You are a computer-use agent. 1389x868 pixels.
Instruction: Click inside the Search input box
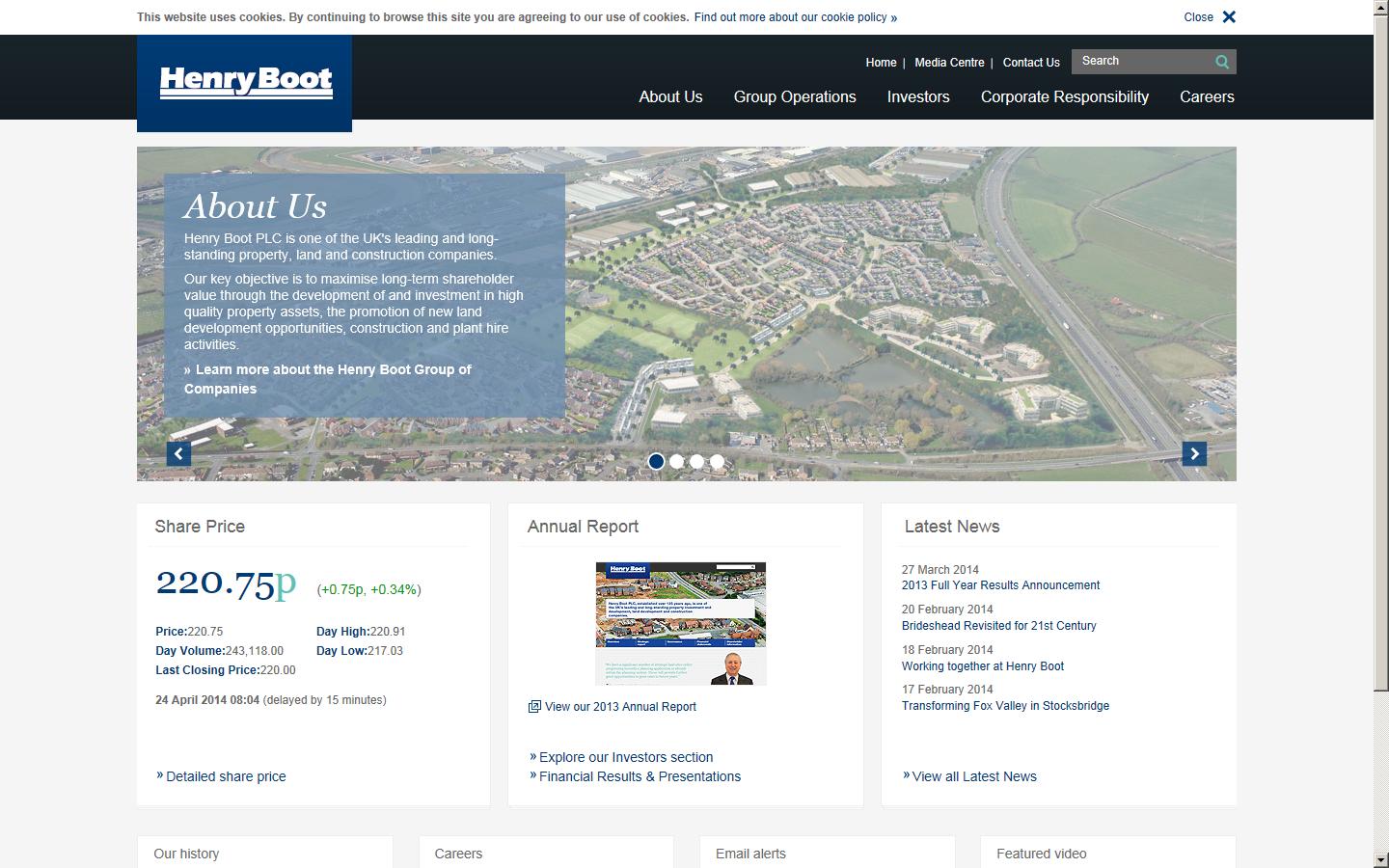(x=1138, y=61)
